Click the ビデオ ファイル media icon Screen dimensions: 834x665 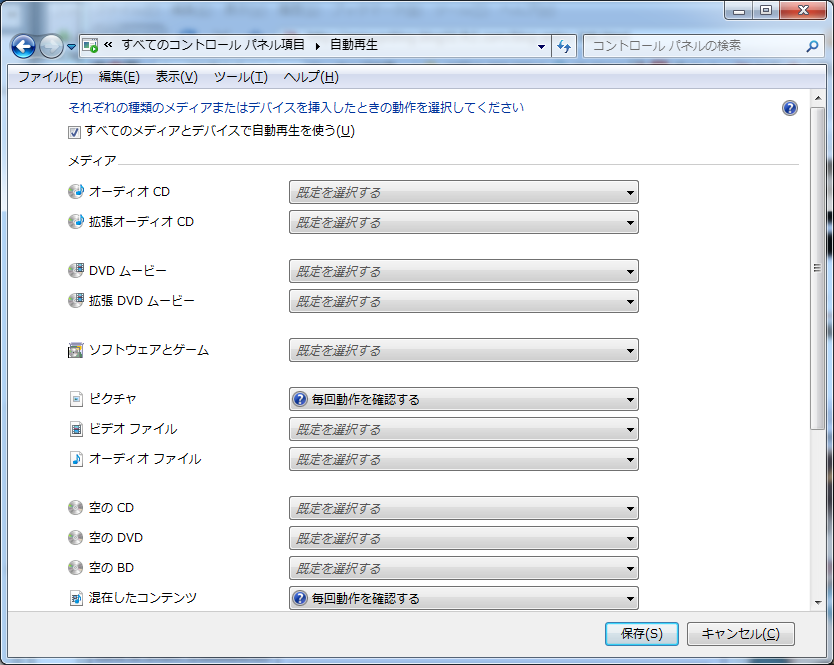tap(74, 428)
